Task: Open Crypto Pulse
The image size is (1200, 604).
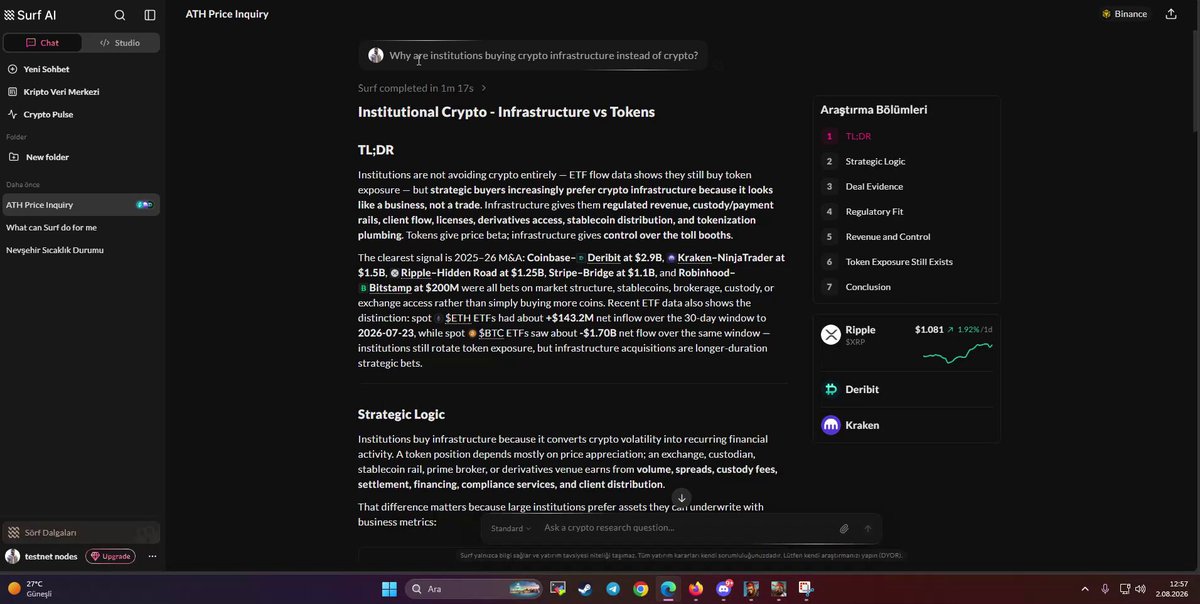Action: coord(40,114)
